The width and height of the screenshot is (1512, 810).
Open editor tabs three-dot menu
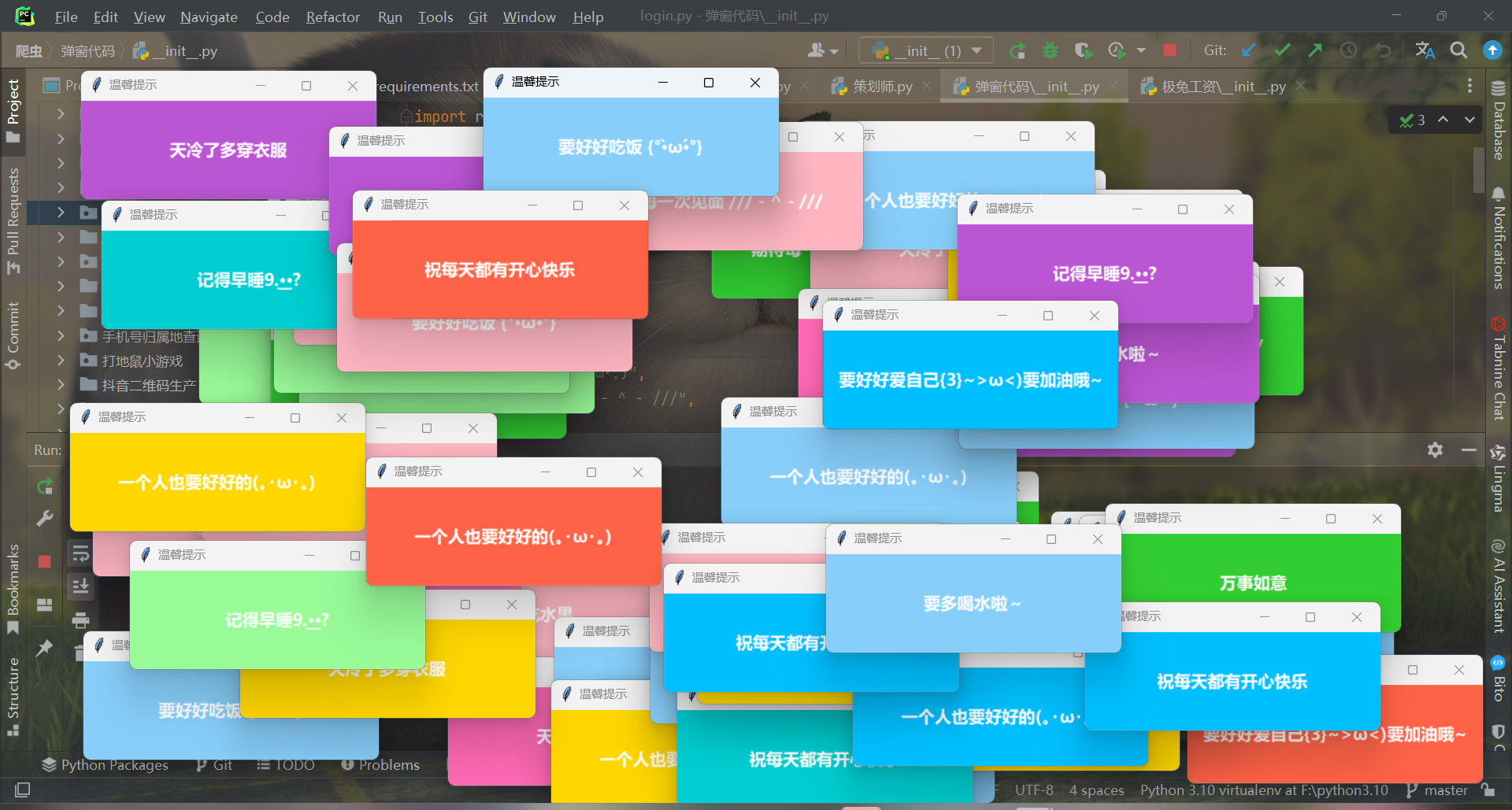click(x=1469, y=86)
